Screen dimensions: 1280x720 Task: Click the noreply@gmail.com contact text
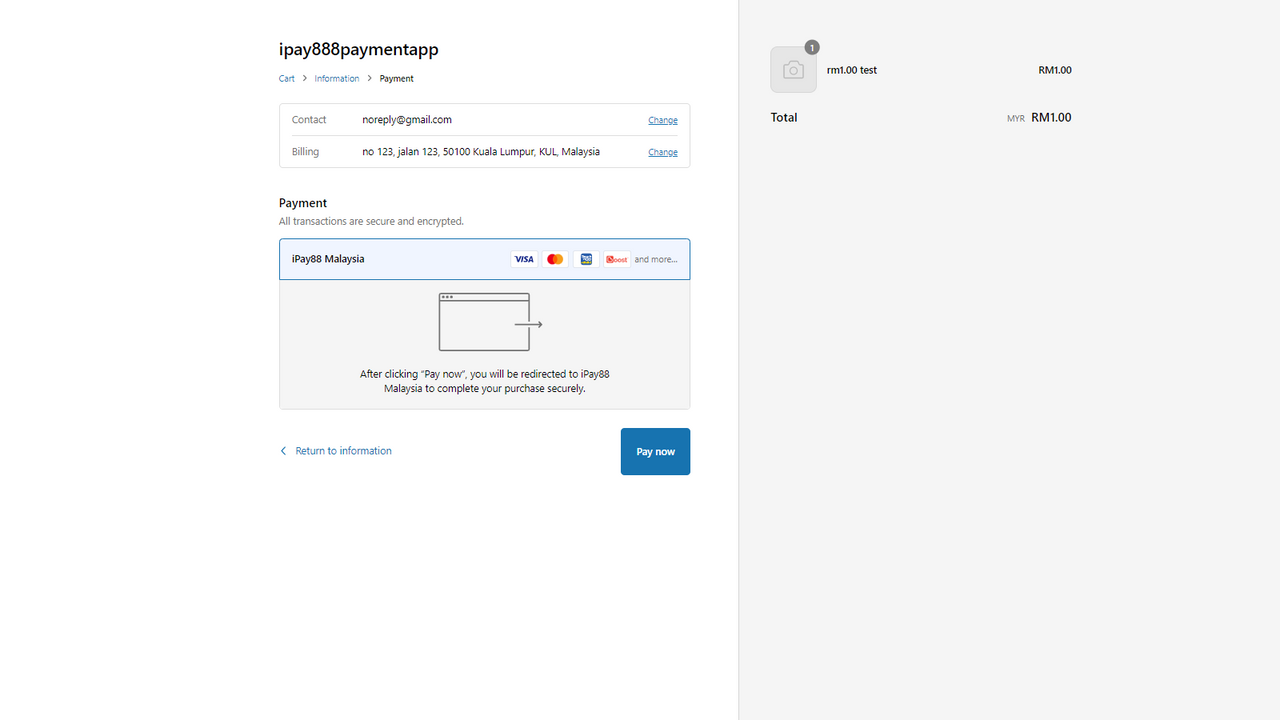[x=407, y=120]
